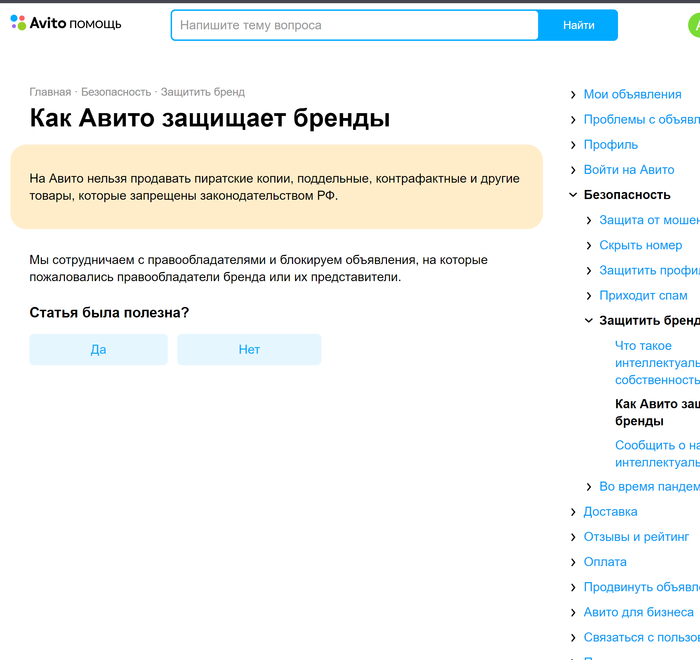
Task: Expand chevron next to Проблемы с объявлениями
Action: [573, 120]
